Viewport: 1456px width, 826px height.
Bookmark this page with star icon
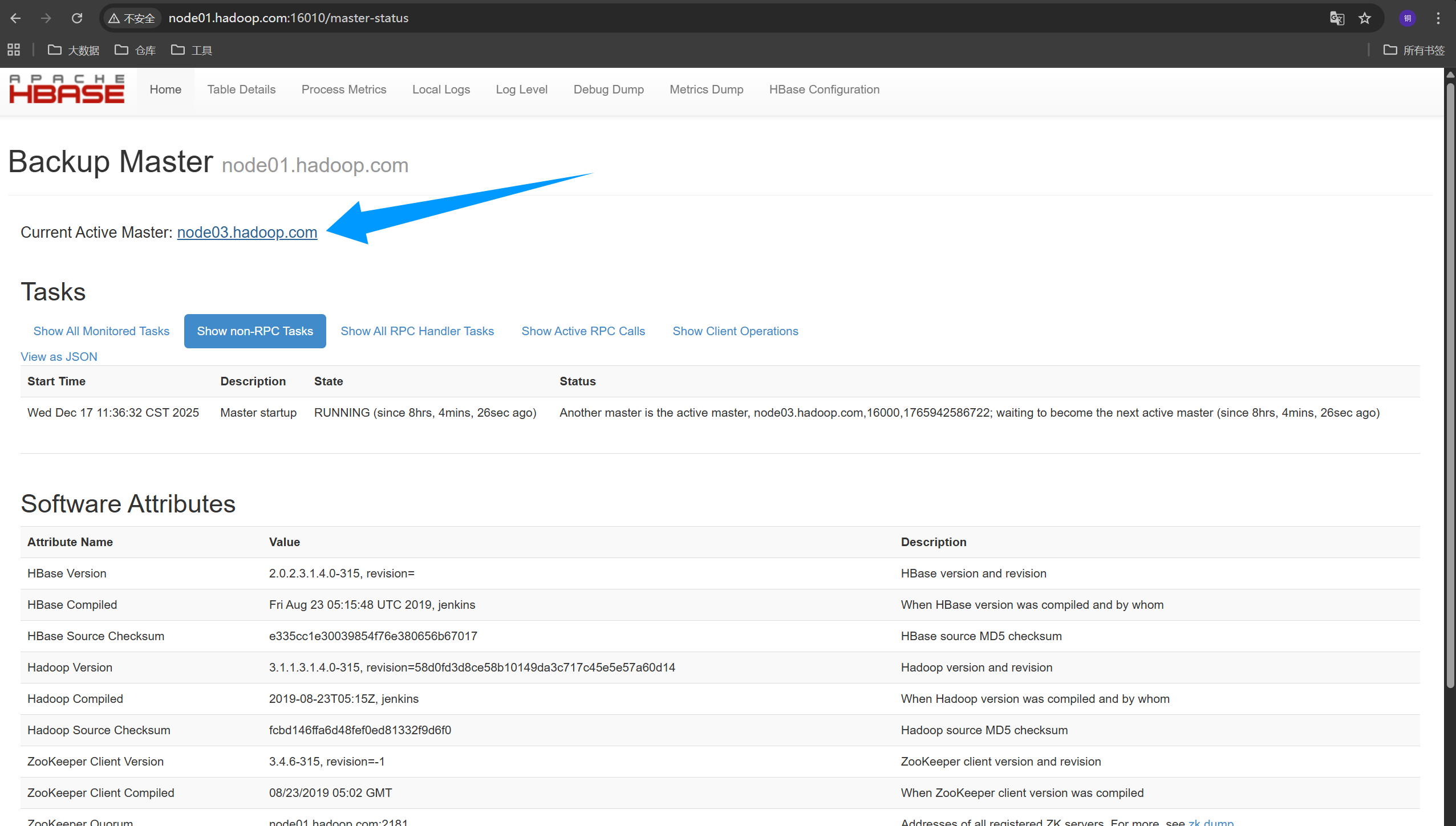[x=1365, y=18]
